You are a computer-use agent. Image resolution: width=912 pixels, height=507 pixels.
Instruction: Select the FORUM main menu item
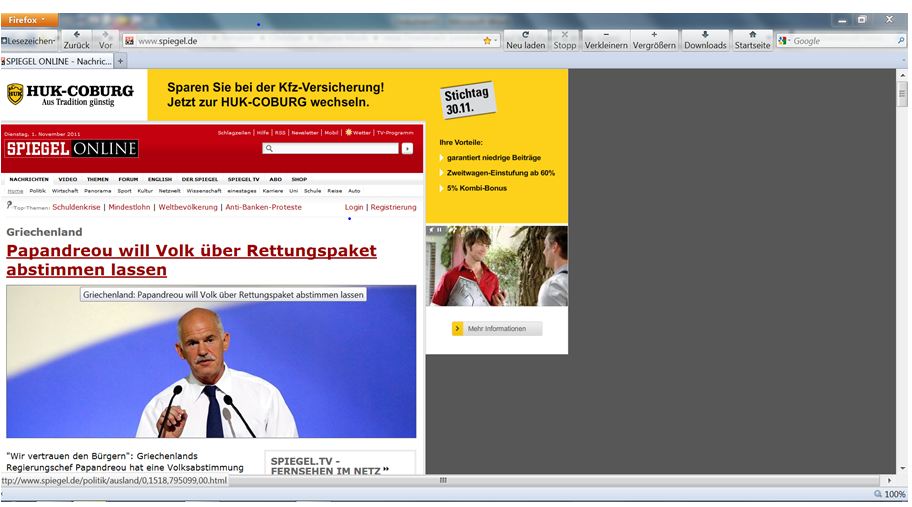pyautogui.click(x=128, y=179)
